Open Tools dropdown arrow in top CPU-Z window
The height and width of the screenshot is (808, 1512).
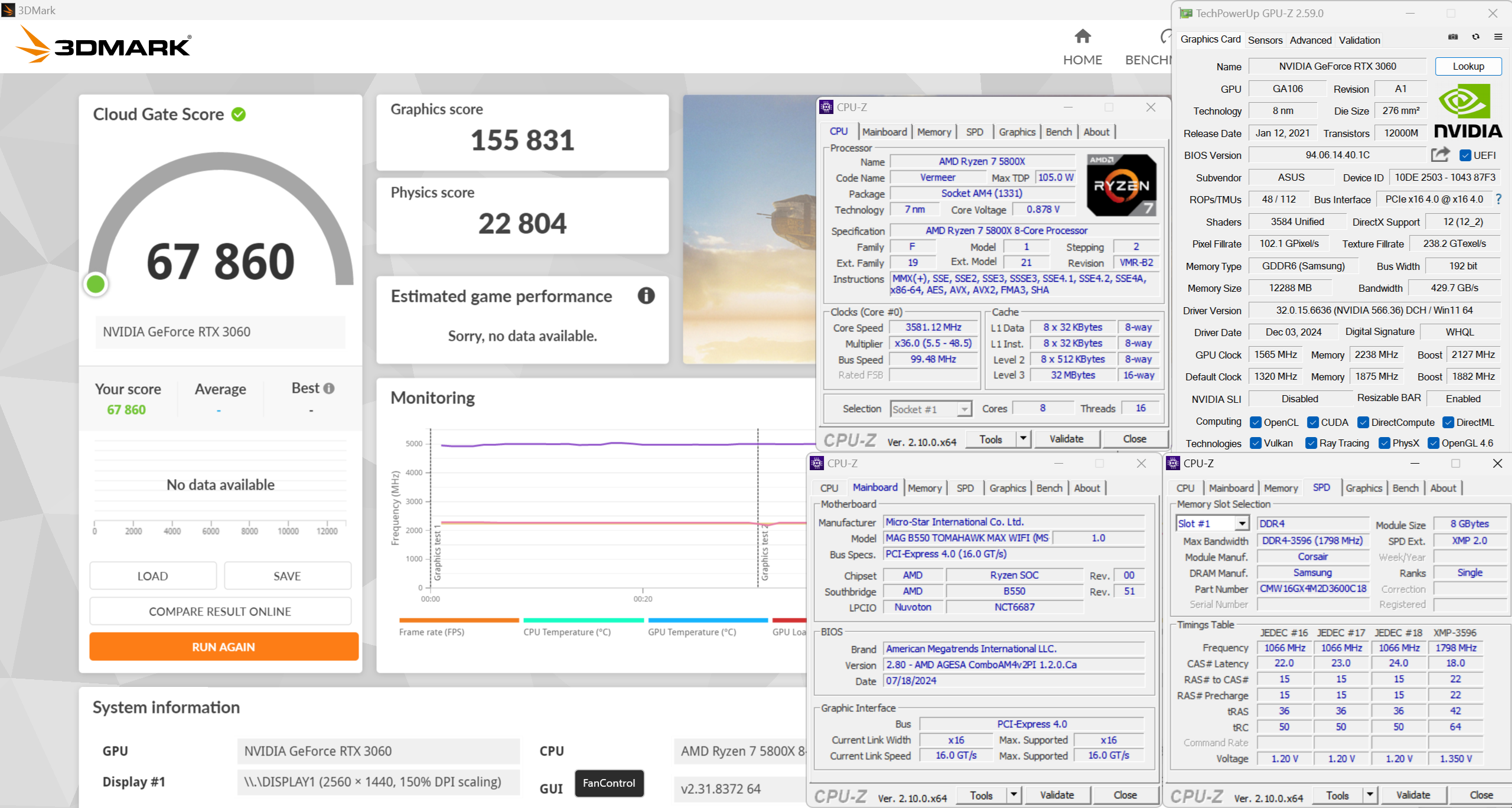pos(1023,439)
